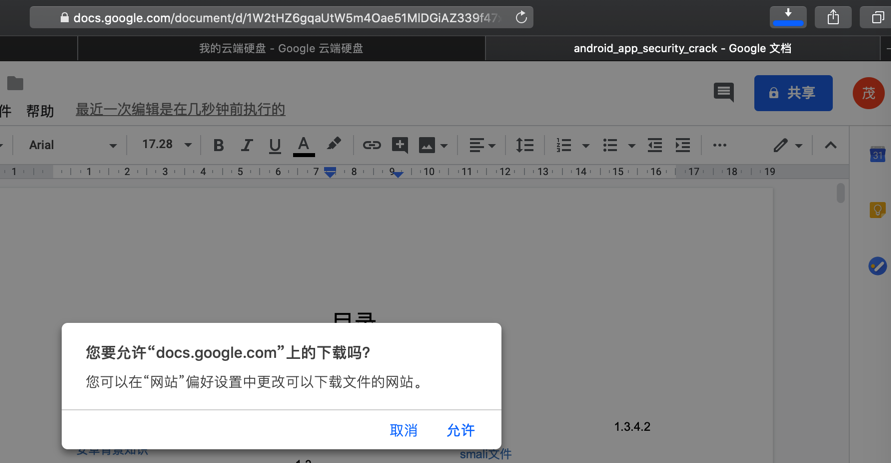Open the 17.28 font size dropdown

click(x=166, y=145)
